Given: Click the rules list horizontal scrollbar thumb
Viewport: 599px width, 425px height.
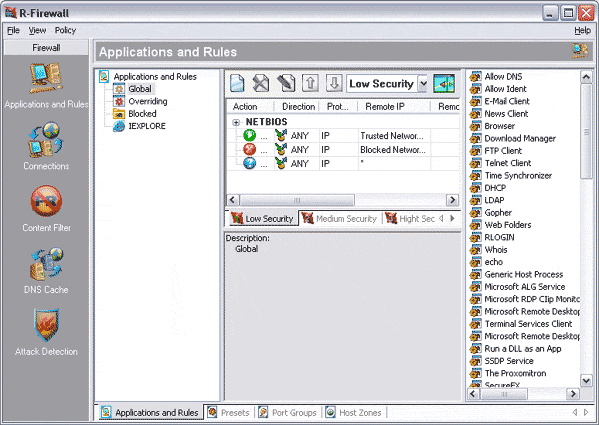Looking at the screenshot, I should [x=297, y=200].
